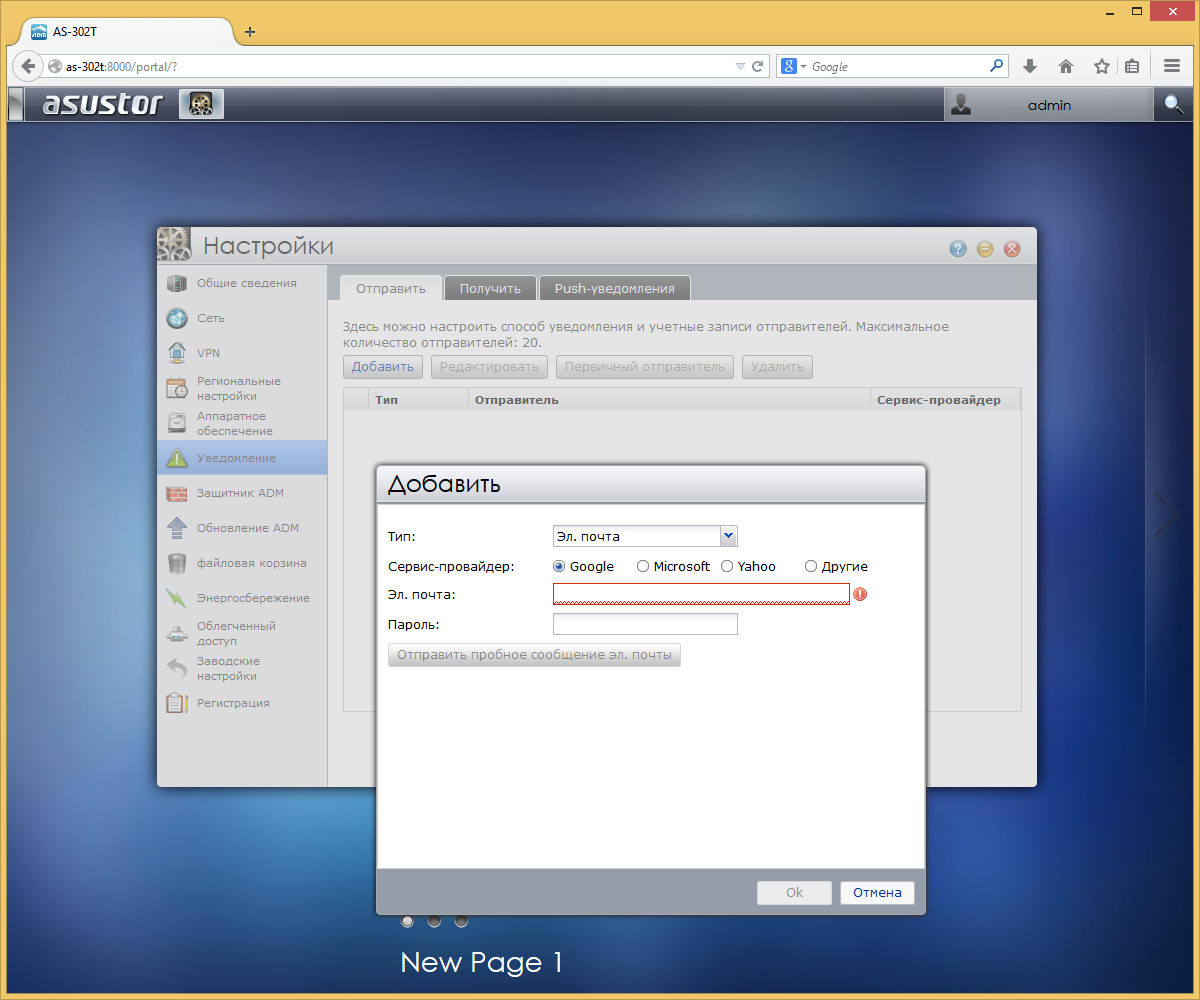Select Другие service provider radio

coord(811,566)
